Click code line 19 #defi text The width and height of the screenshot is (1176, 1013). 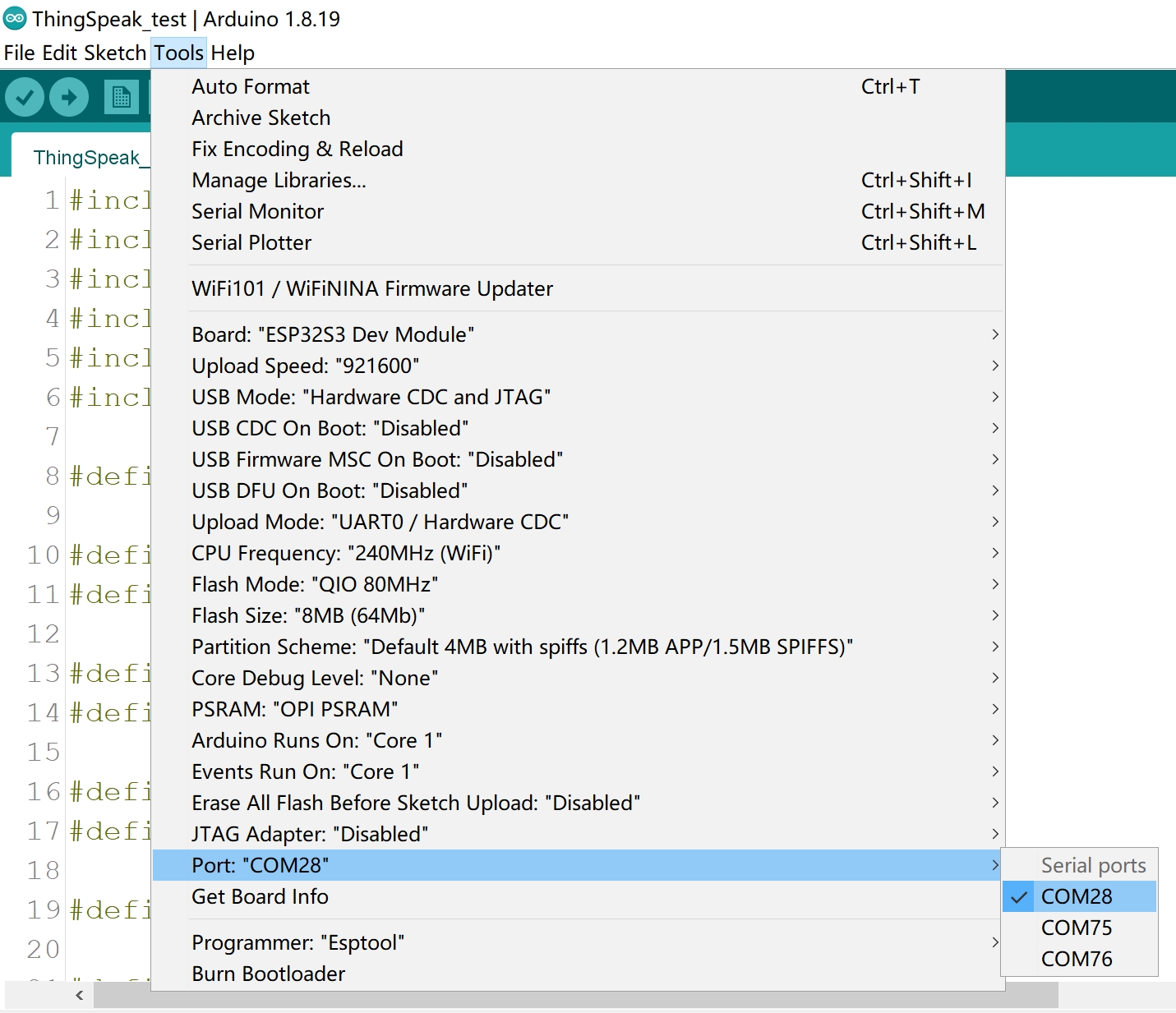pos(110,909)
